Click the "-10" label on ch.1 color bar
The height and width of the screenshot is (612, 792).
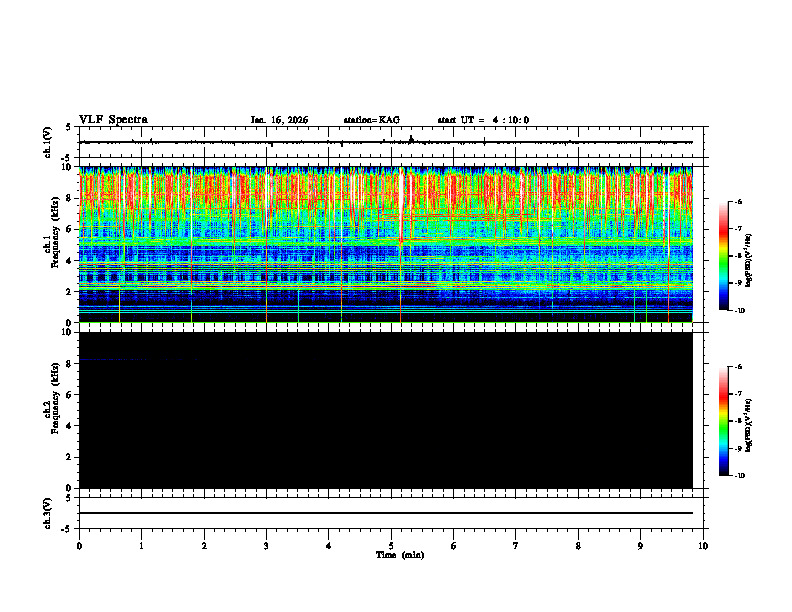coord(740,311)
